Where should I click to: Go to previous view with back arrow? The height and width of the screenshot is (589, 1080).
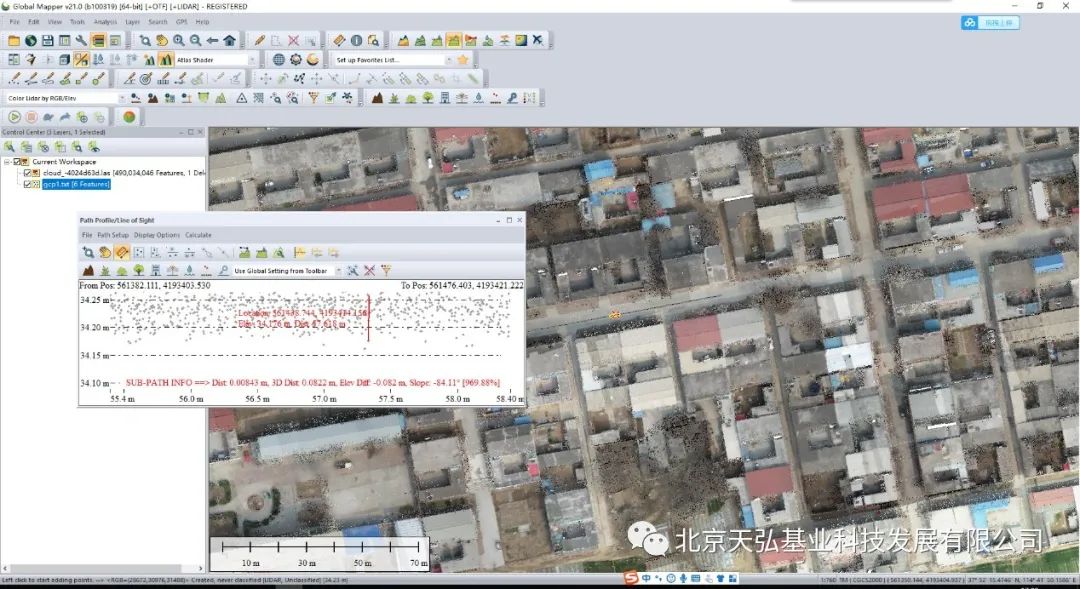212,41
